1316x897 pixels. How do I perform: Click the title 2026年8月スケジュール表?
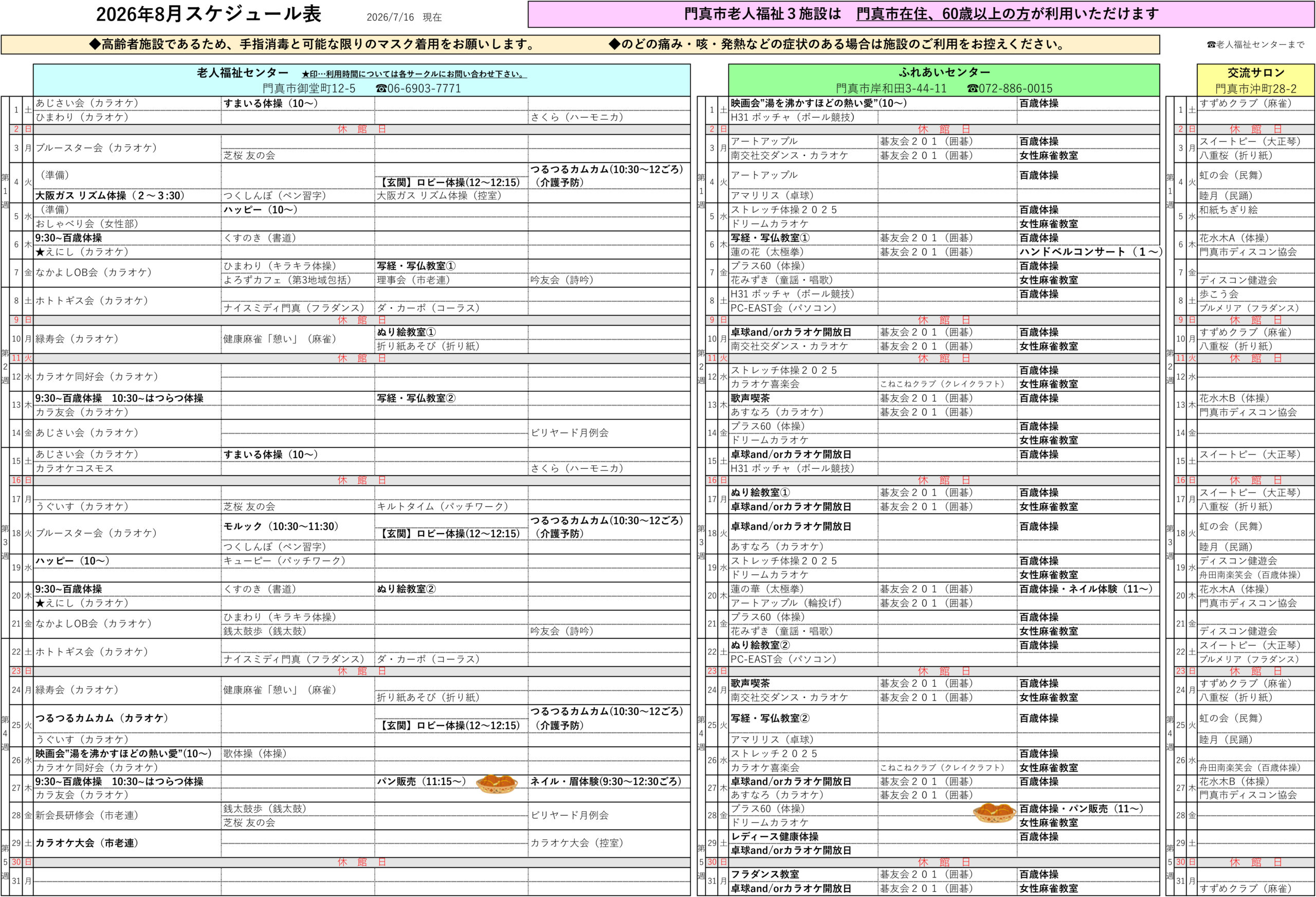(209, 14)
